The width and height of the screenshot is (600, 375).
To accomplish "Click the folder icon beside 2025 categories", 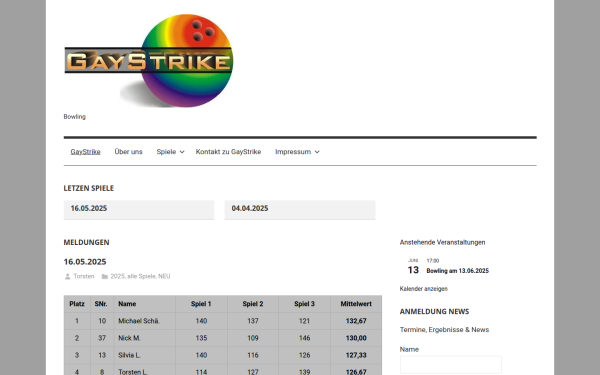I will coord(104,276).
